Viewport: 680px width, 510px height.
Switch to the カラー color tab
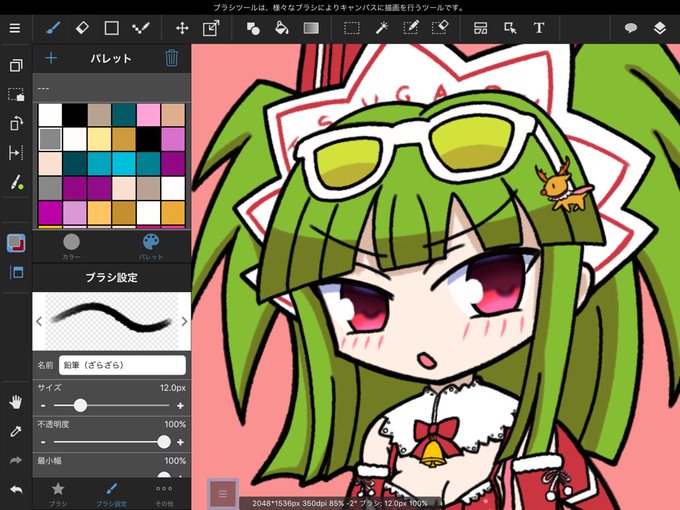click(x=72, y=247)
